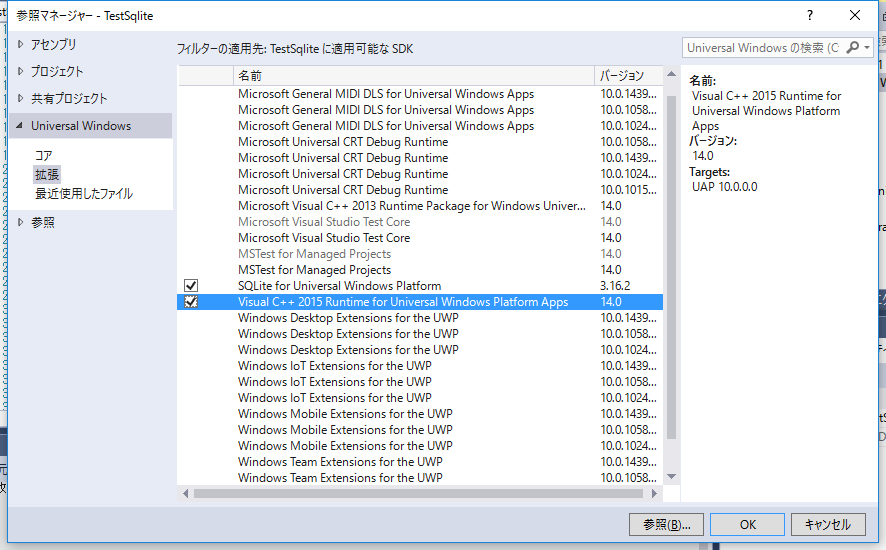Open the search options dropdown arrow
Image resolution: width=886 pixels, height=550 pixels.
[x=867, y=47]
